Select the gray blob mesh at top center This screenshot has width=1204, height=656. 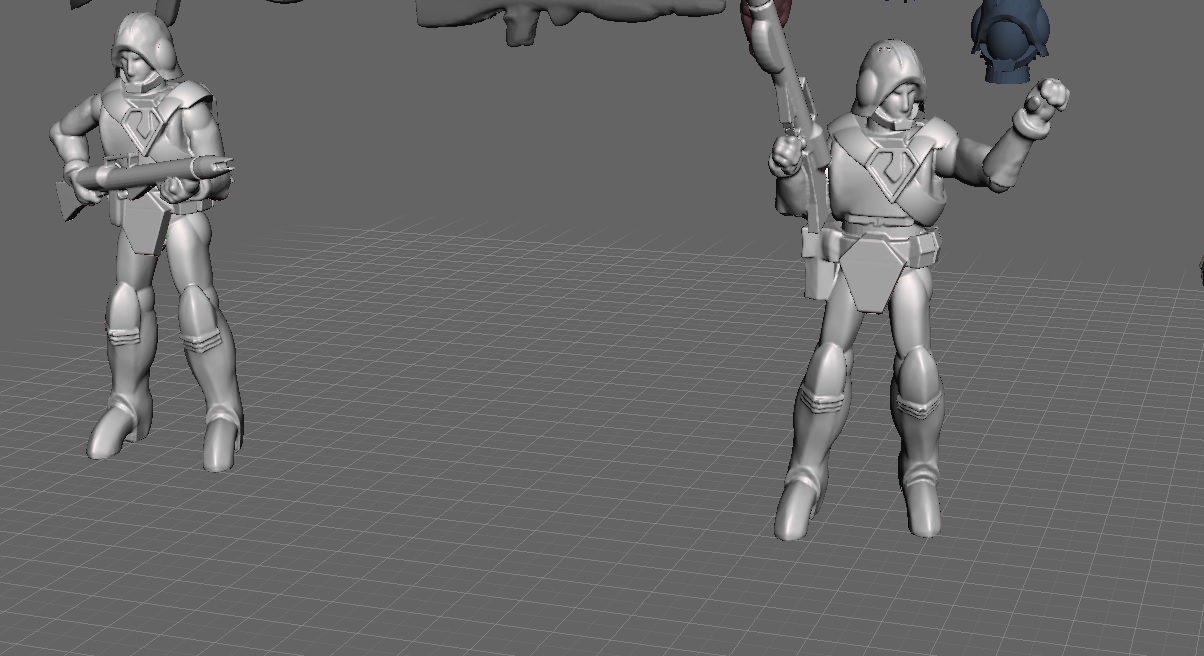coord(570,15)
